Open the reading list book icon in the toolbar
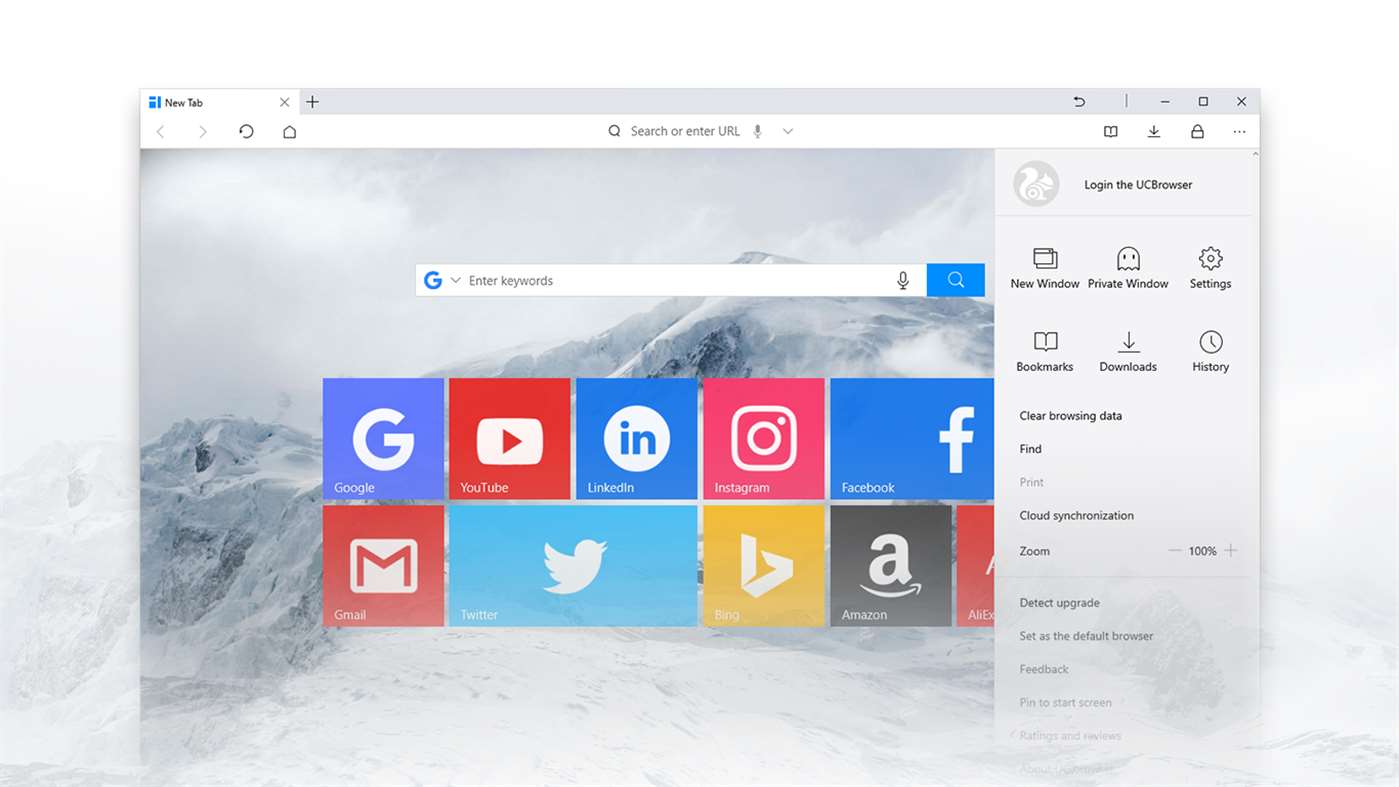This screenshot has height=787, width=1399. [1110, 131]
